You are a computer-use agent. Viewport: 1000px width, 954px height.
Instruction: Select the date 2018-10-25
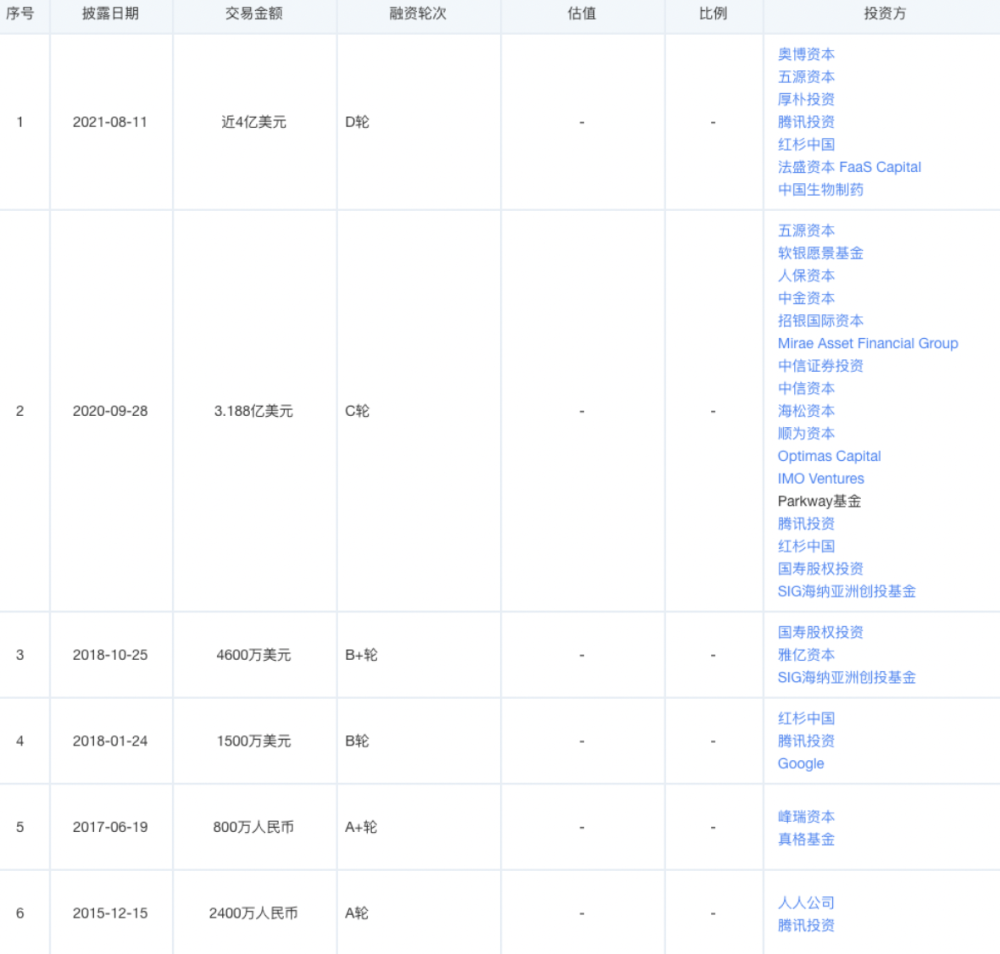[x=110, y=655]
